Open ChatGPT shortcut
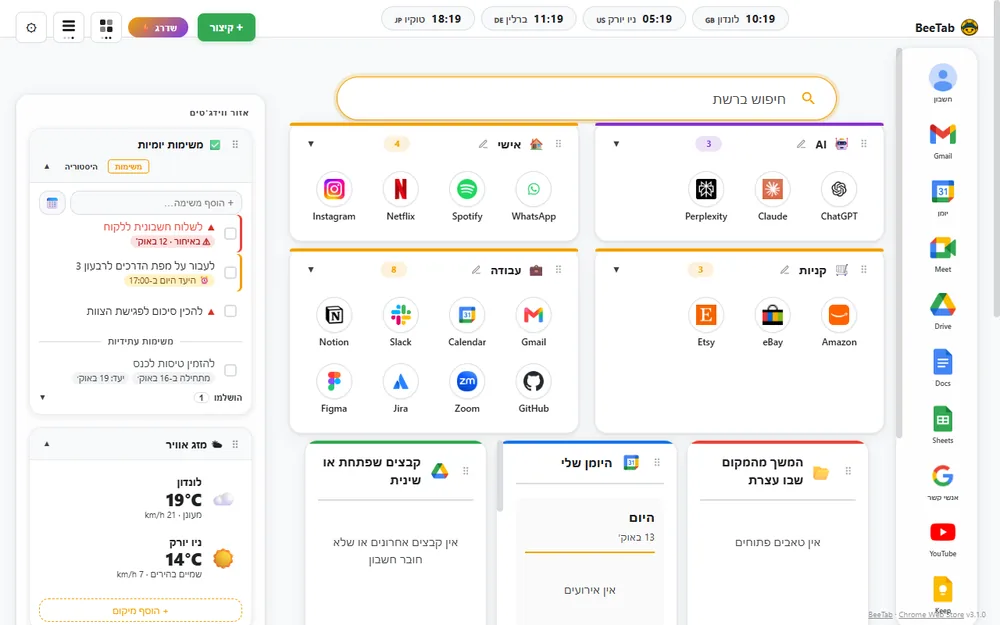Image resolution: width=1000 pixels, height=625 pixels. click(x=839, y=189)
